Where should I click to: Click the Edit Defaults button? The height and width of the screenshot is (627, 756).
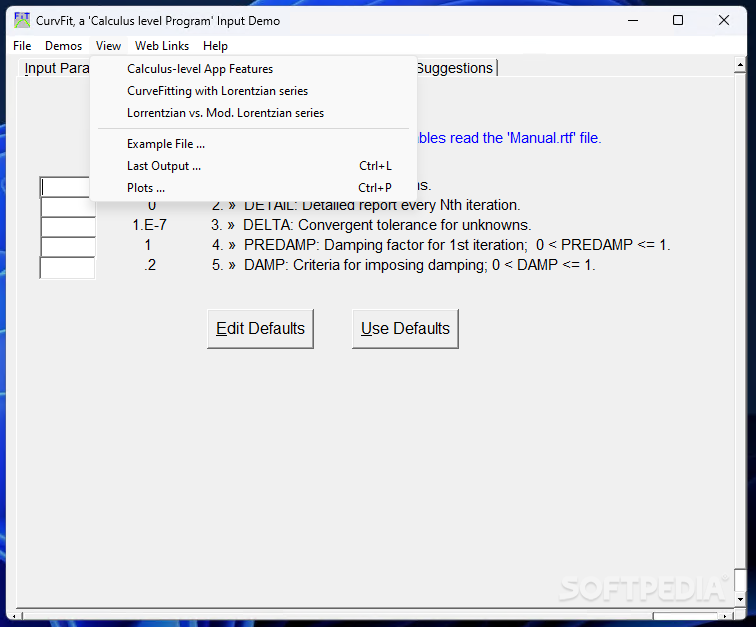point(260,328)
